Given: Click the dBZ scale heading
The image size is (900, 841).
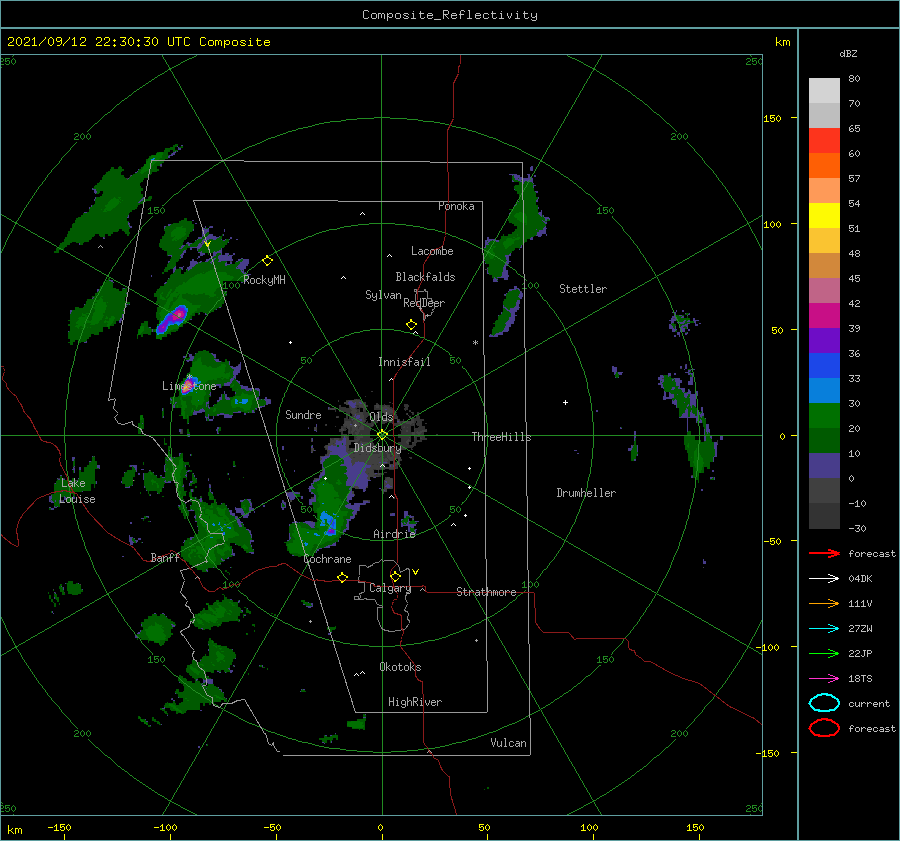Looking at the screenshot, I should pyautogui.click(x=848, y=53).
